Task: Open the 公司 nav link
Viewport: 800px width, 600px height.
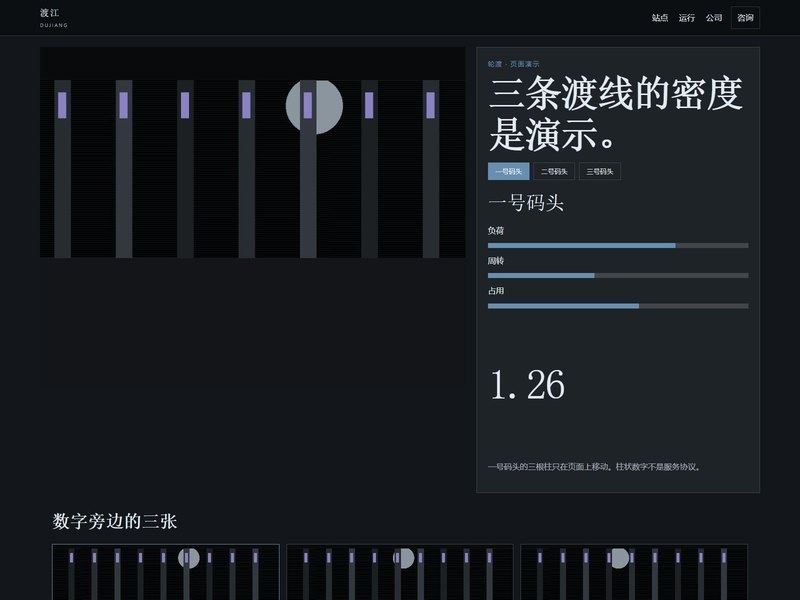Action: tap(714, 18)
